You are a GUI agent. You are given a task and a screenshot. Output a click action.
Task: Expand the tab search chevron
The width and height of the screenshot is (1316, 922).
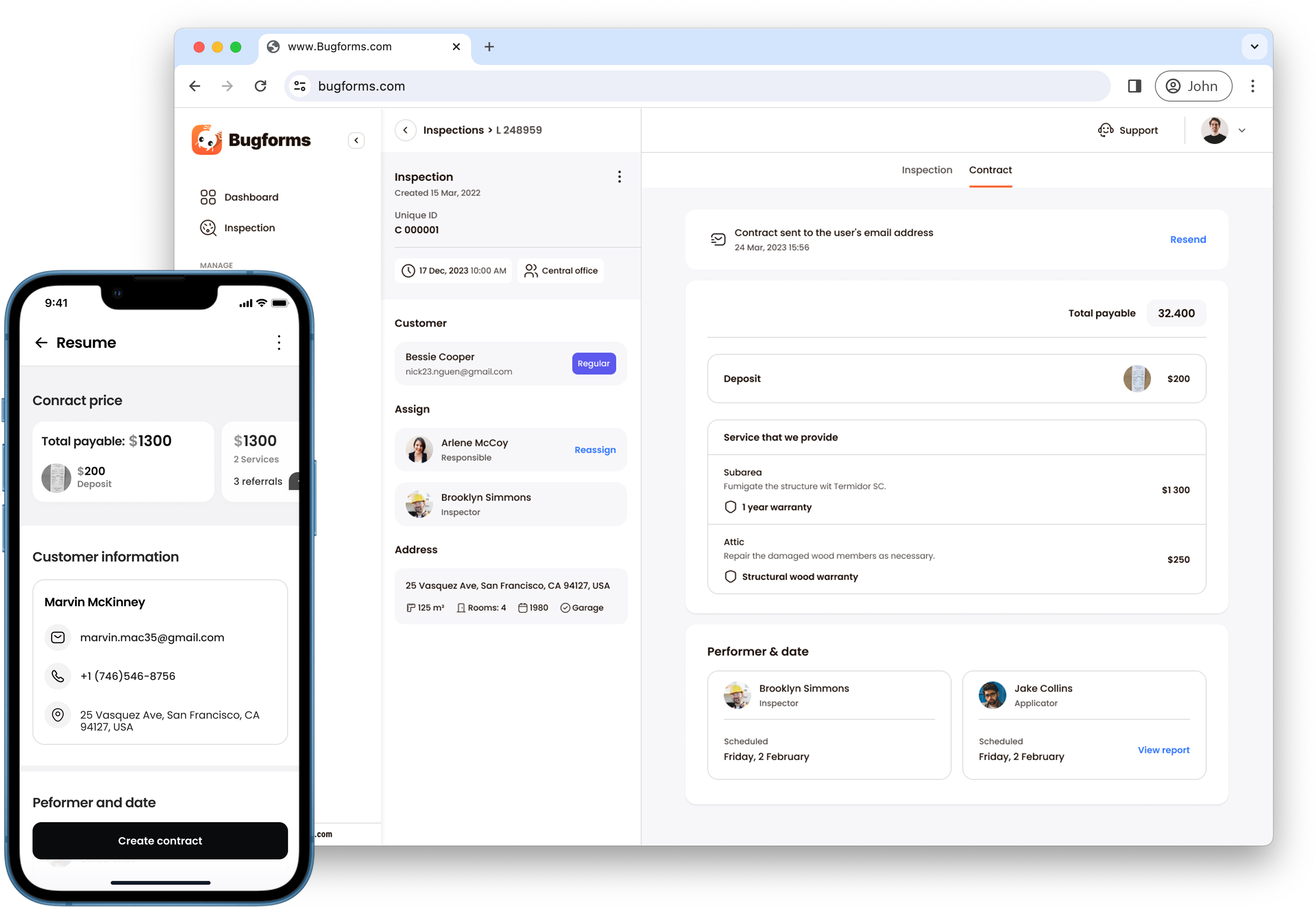(1254, 47)
